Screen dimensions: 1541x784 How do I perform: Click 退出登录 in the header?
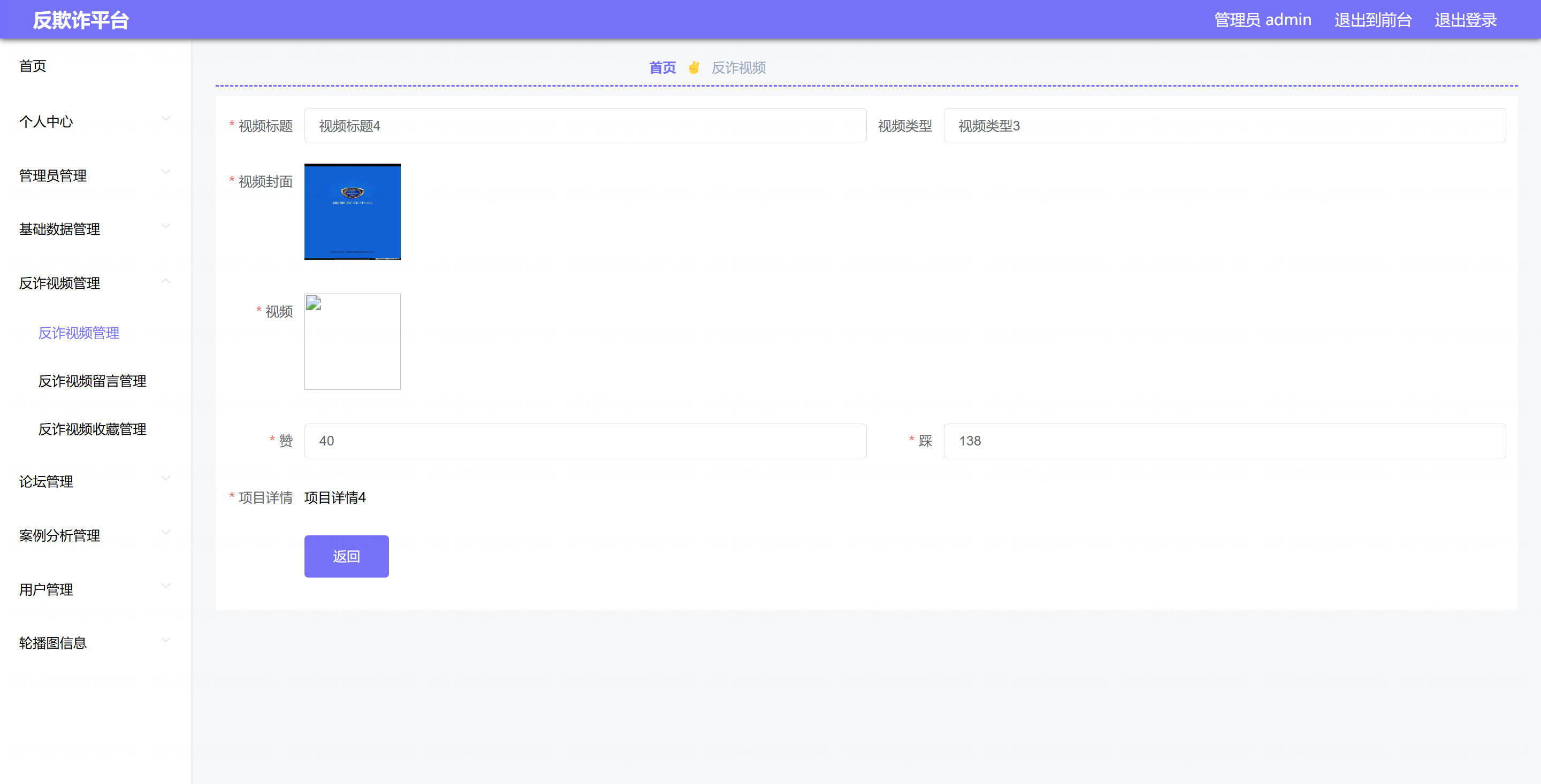click(x=1465, y=20)
